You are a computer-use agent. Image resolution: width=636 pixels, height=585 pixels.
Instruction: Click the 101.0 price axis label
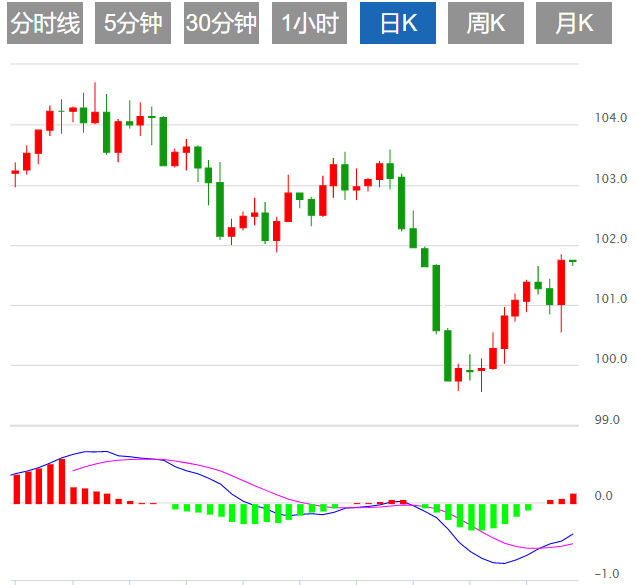(608, 299)
